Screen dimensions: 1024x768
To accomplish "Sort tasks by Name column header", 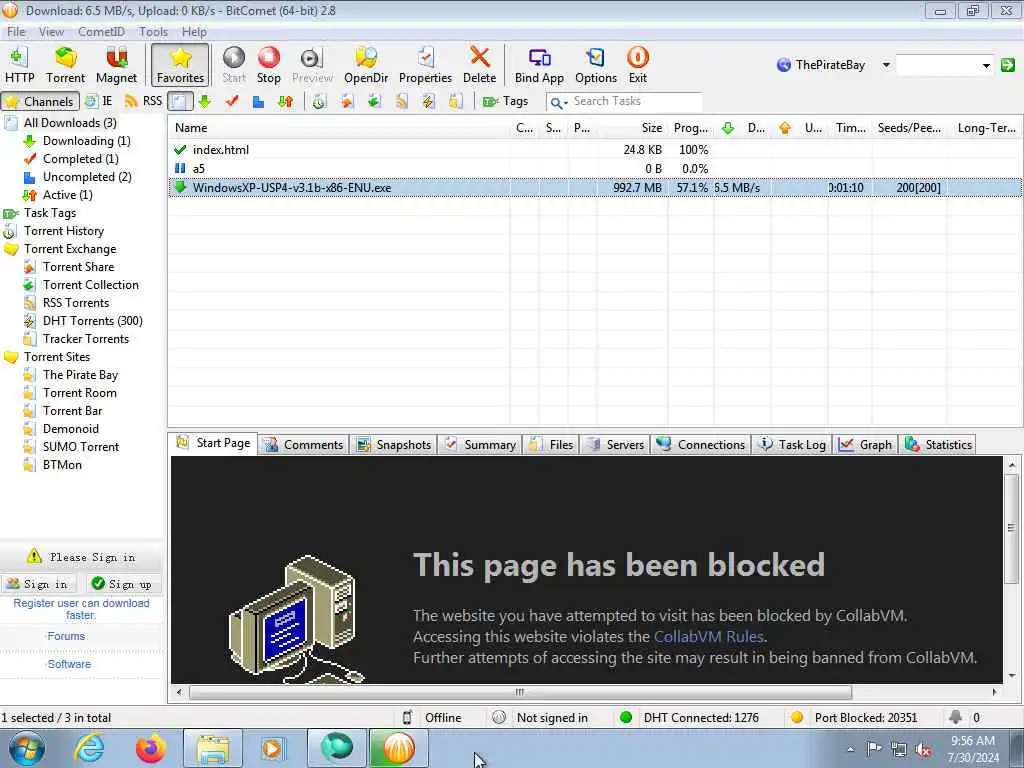I will (339, 128).
